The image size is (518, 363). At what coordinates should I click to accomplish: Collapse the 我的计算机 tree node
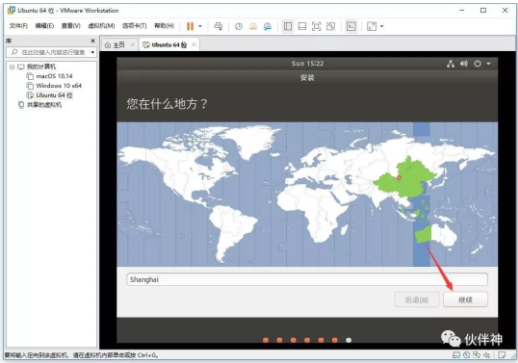click(x=12, y=67)
